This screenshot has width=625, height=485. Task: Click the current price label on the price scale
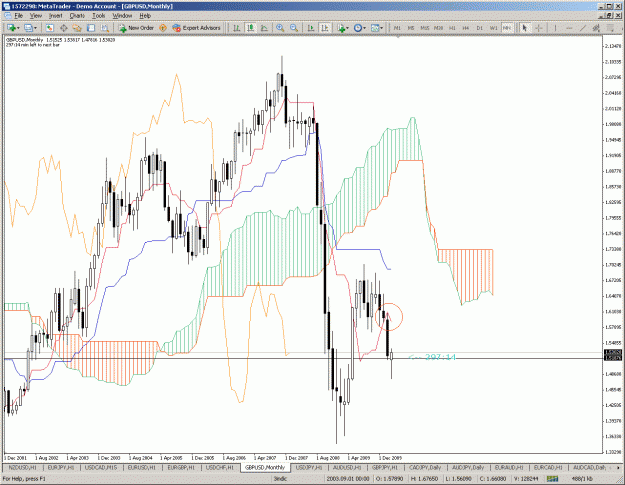(x=612, y=352)
